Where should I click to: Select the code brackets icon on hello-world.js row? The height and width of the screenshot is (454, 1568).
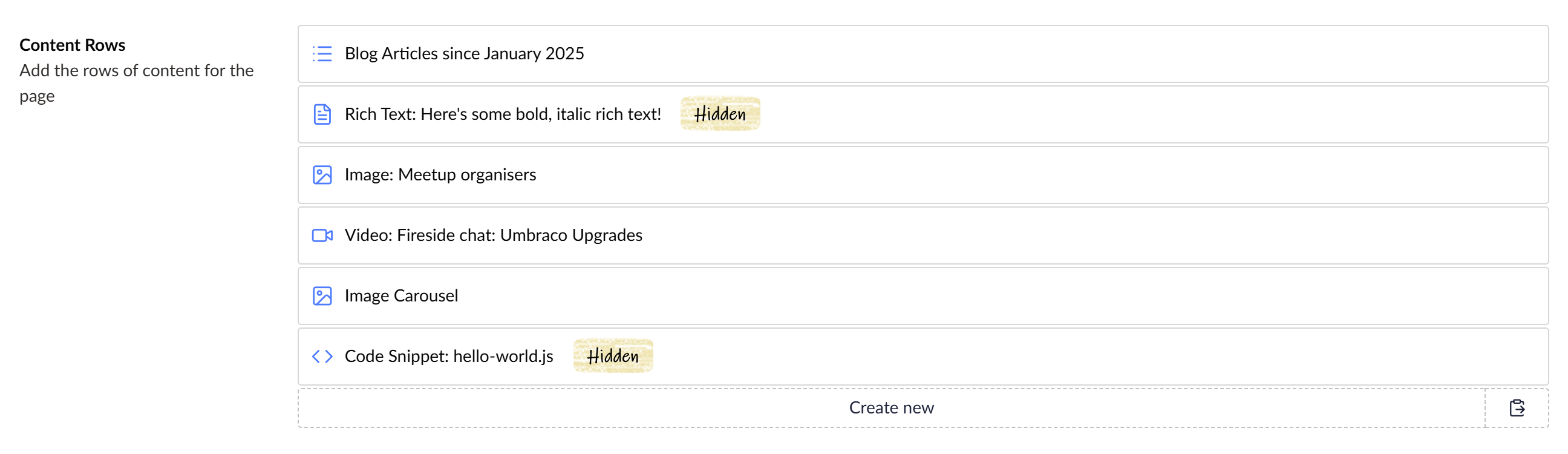(x=322, y=356)
